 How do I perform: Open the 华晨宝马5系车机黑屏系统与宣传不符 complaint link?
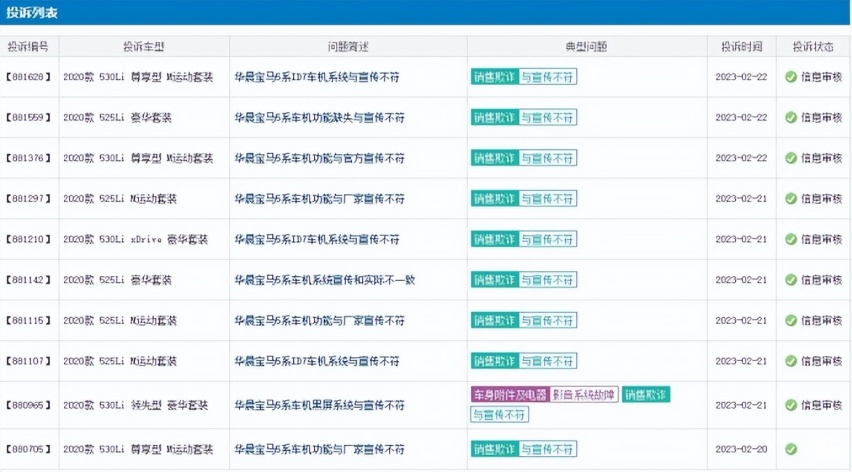(x=320, y=405)
